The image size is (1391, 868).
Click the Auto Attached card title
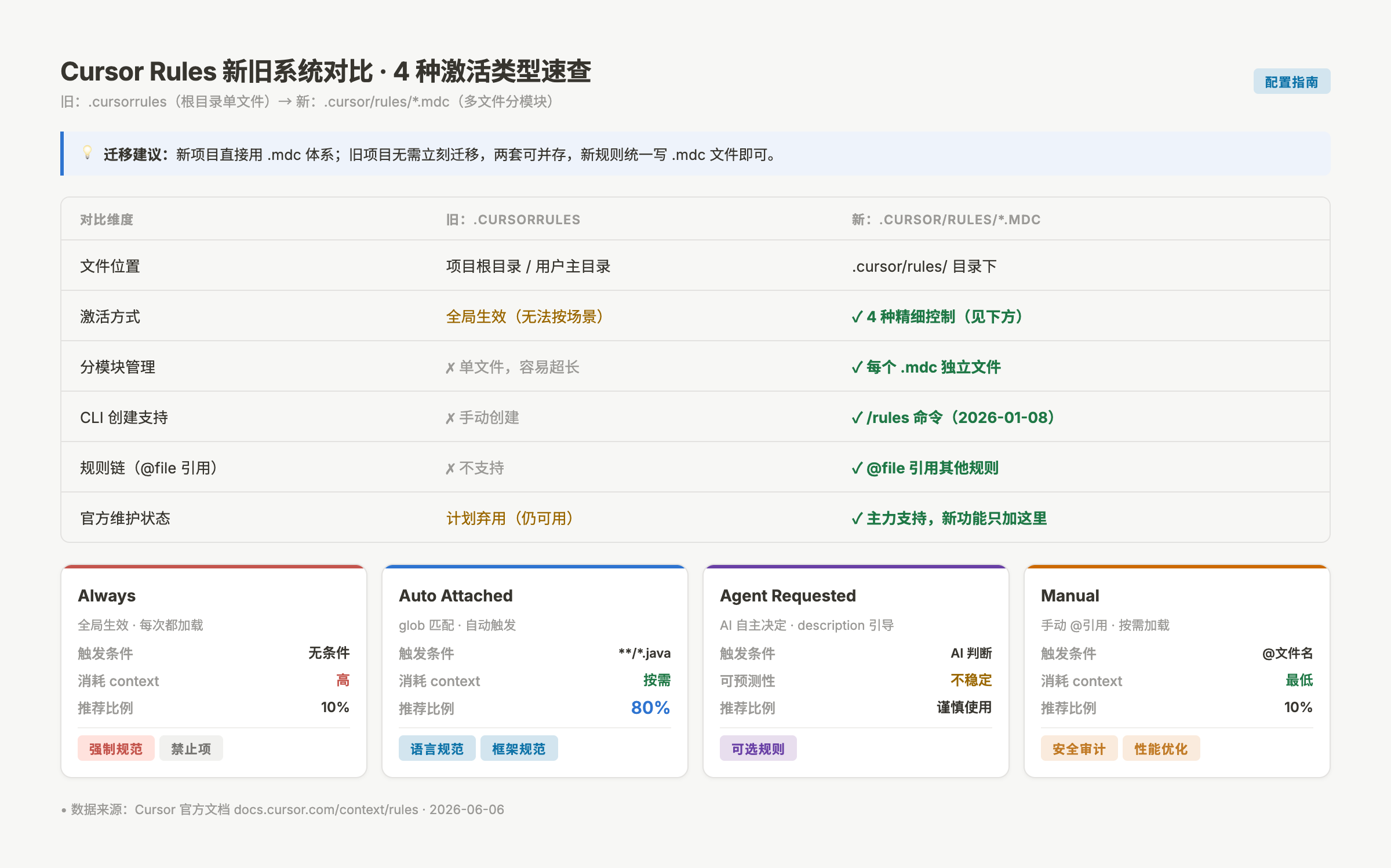click(x=456, y=596)
